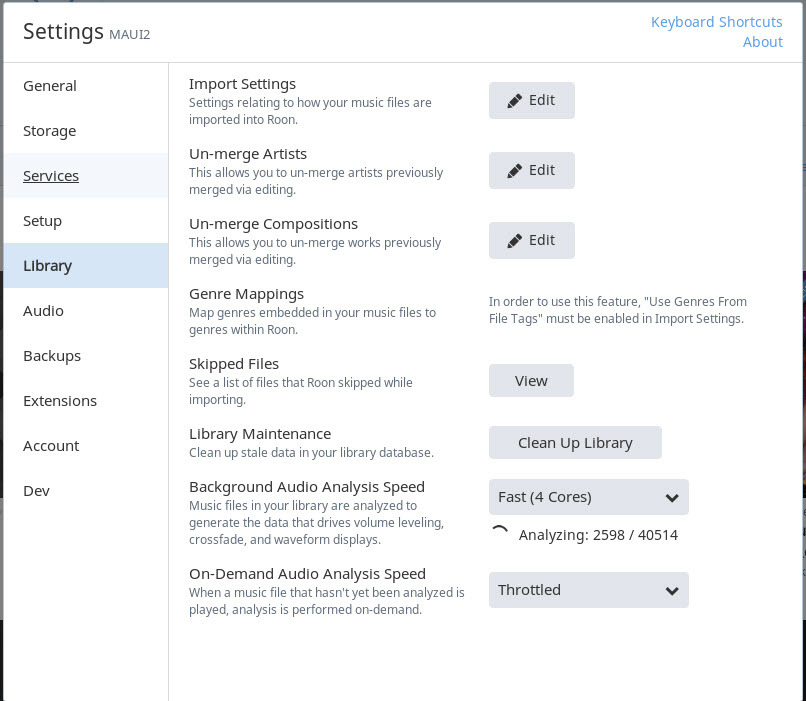Open the Keyboard Shortcuts link
The height and width of the screenshot is (701, 806).
point(716,22)
